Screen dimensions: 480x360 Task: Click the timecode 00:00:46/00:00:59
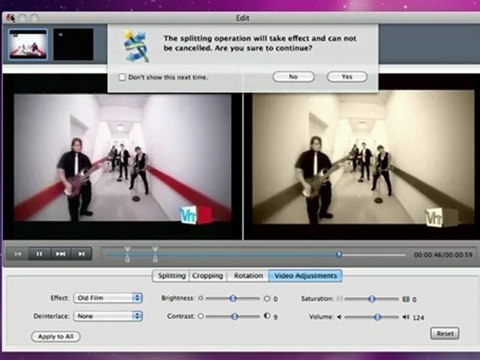pos(443,255)
